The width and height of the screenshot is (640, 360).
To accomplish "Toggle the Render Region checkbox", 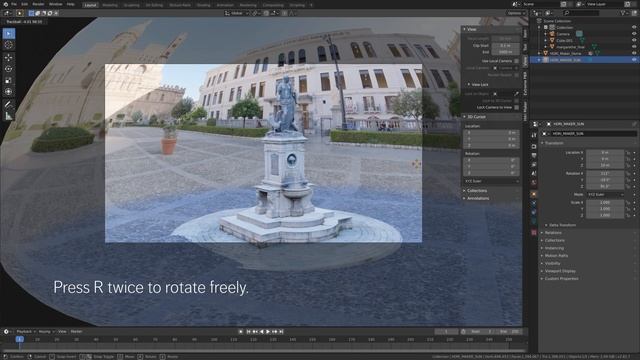I will pyautogui.click(x=516, y=75).
